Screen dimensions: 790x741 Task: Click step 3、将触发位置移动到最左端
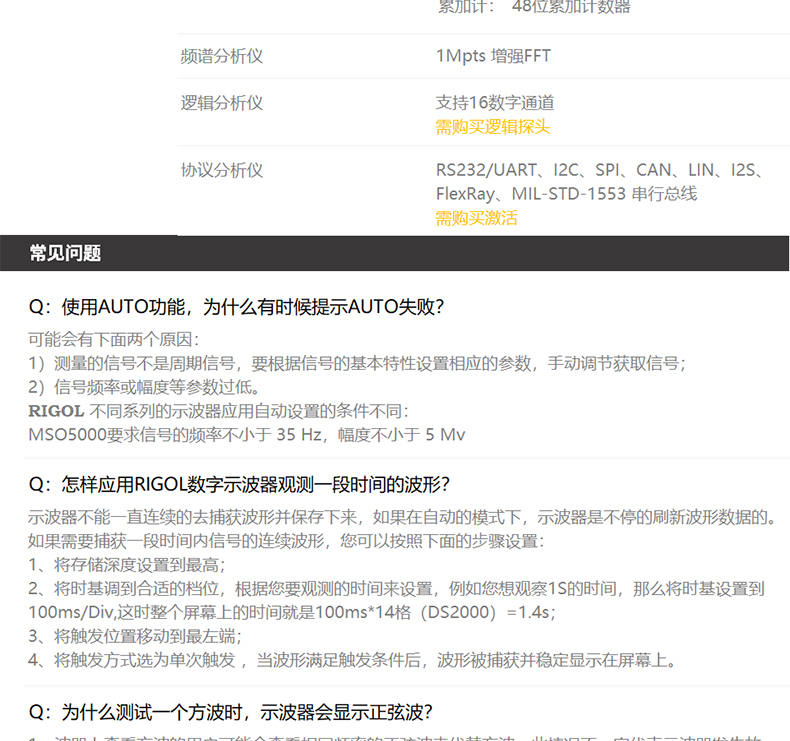tap(135, 636)
